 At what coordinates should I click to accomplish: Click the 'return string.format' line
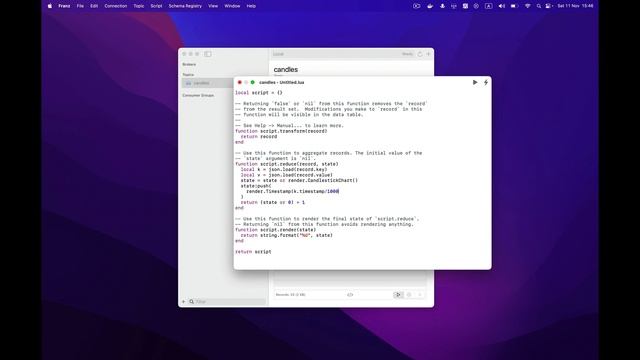287,236
